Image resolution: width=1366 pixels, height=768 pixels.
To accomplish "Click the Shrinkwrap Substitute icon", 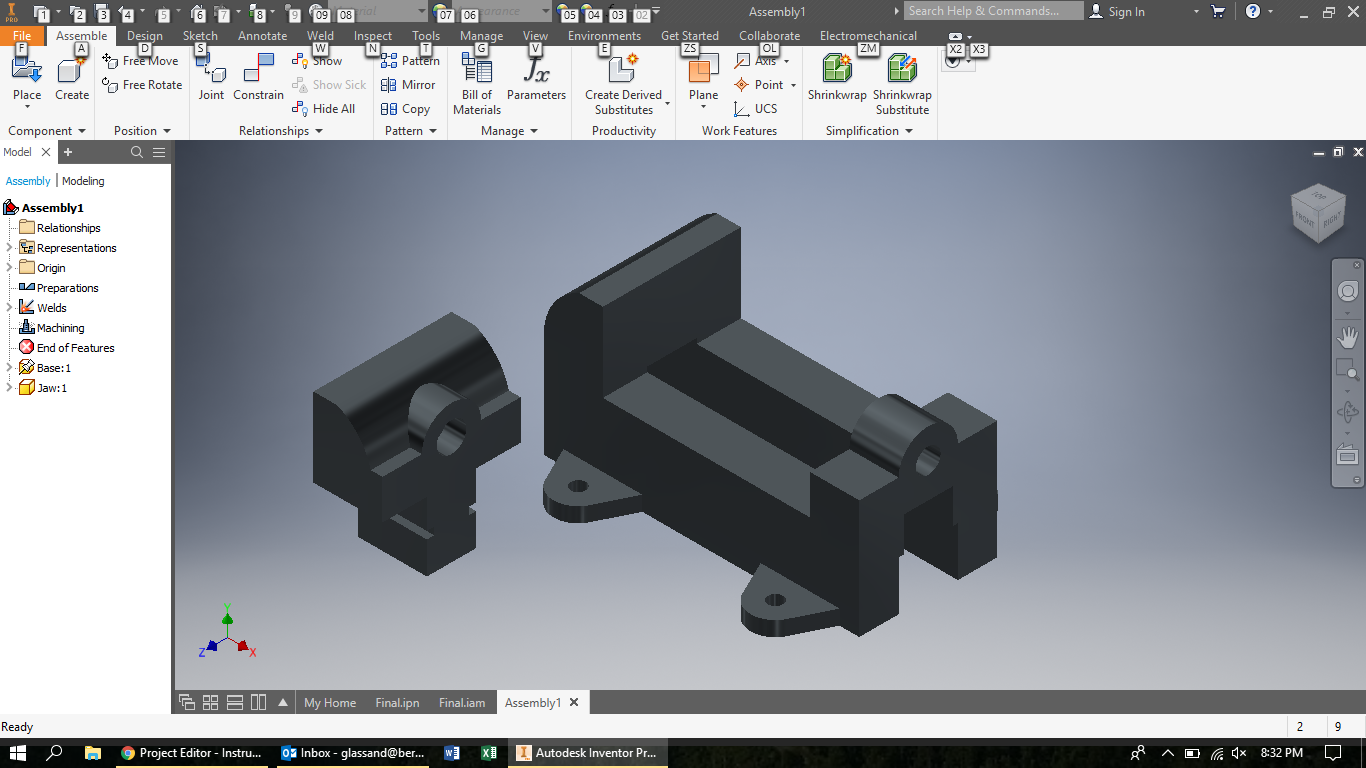I will click(902, 70).
